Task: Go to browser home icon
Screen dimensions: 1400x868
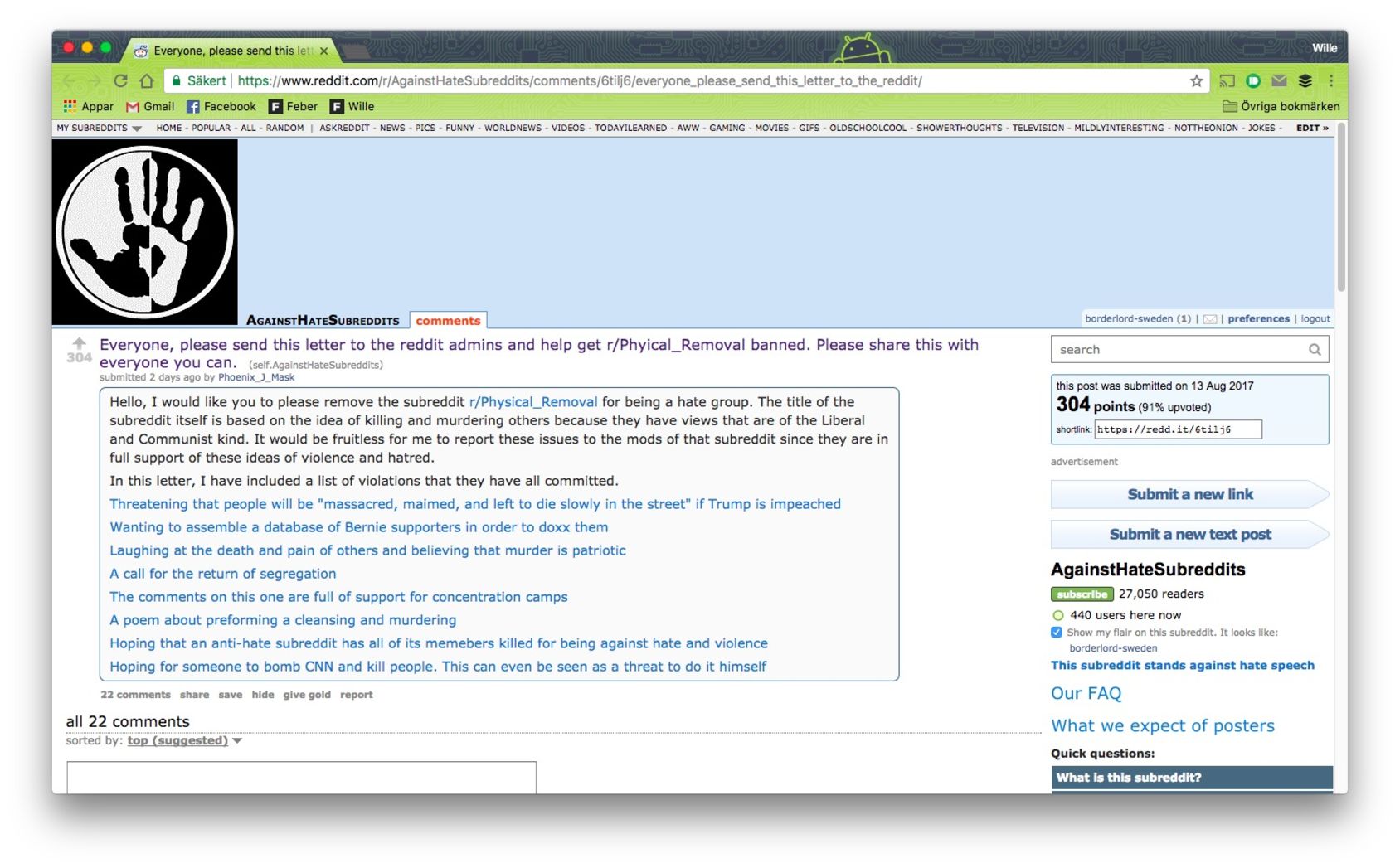Action: (147, 80)
